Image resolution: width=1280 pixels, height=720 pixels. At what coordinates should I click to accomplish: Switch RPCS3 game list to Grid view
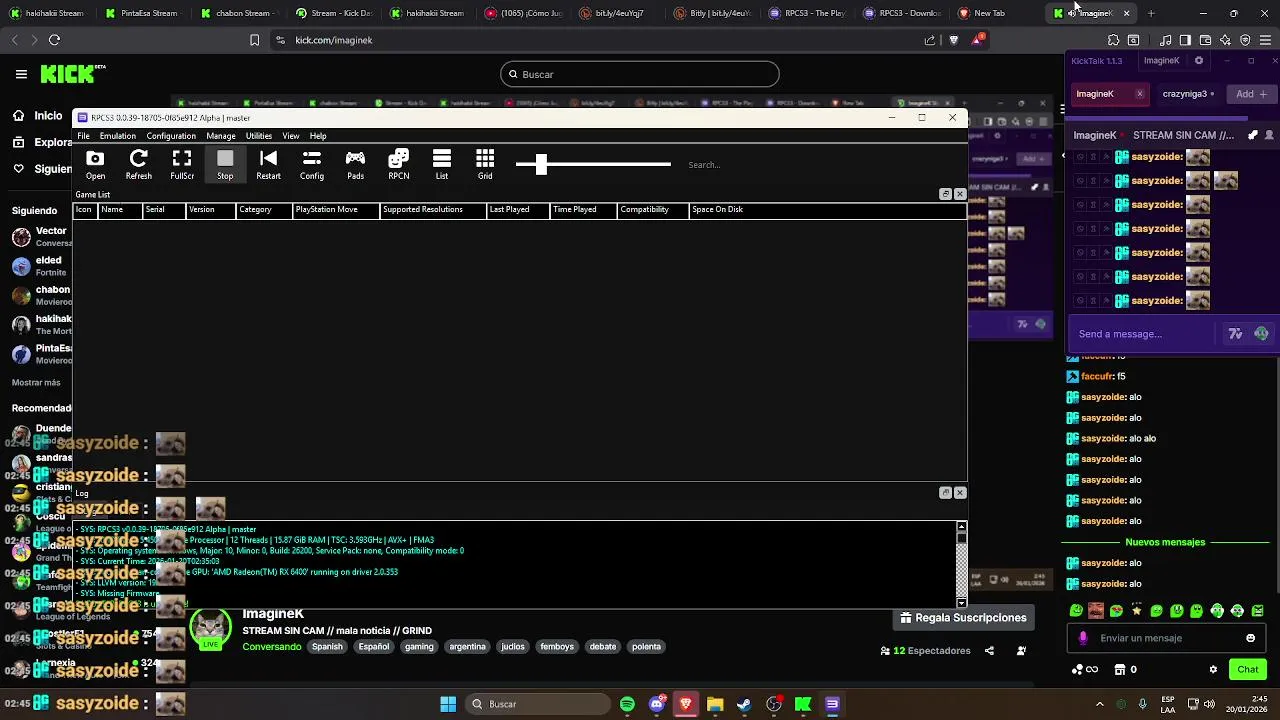485,165
